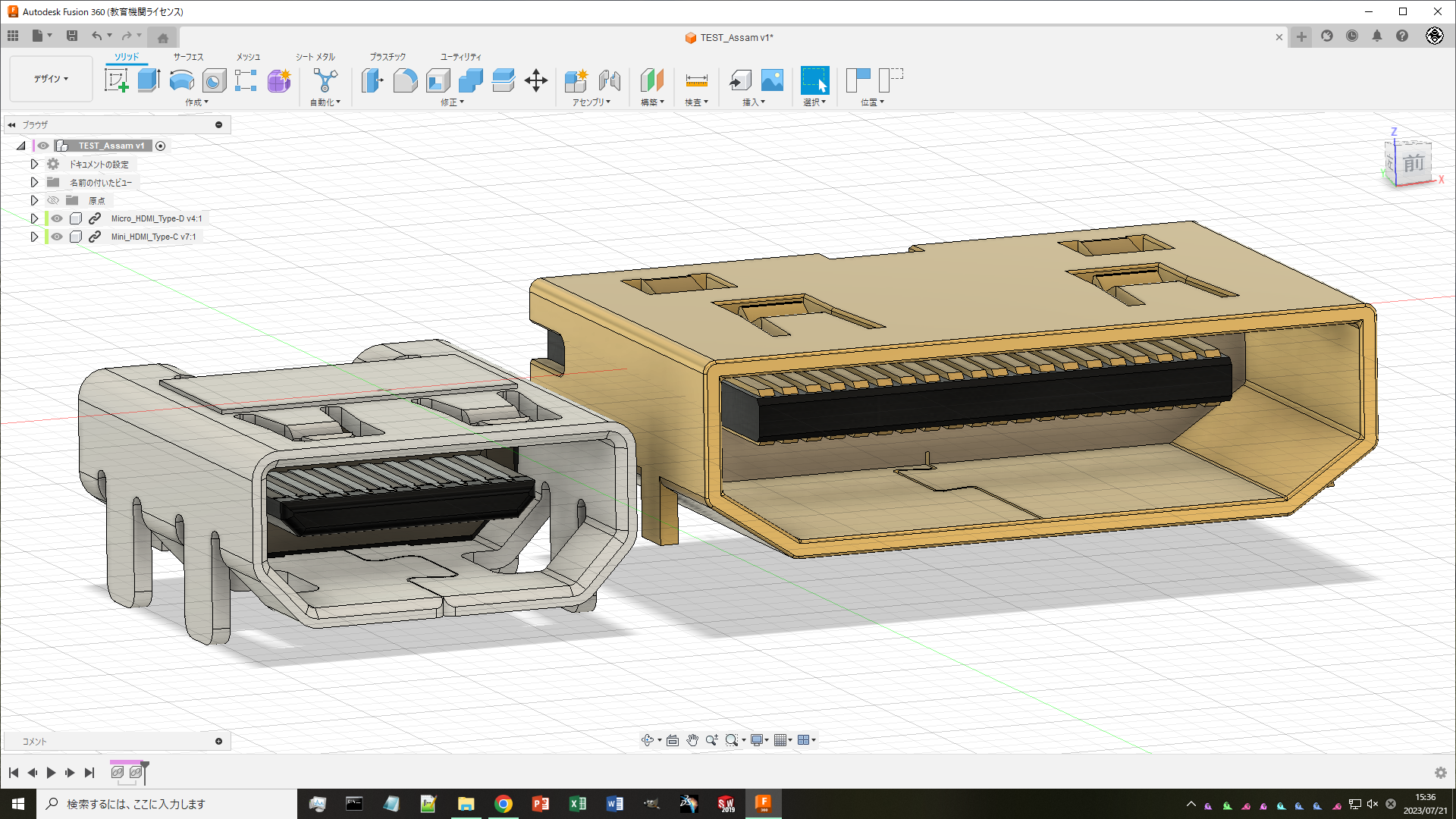Select the Revolve tool icon
Screen dimensions: 1456x819
pos(181,80)
